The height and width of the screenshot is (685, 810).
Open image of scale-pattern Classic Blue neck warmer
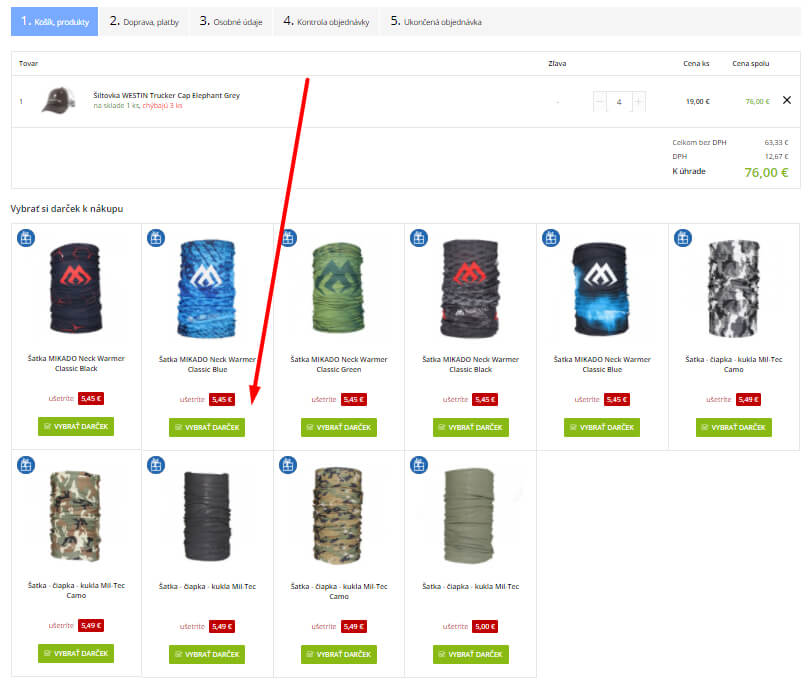point(207,288)
